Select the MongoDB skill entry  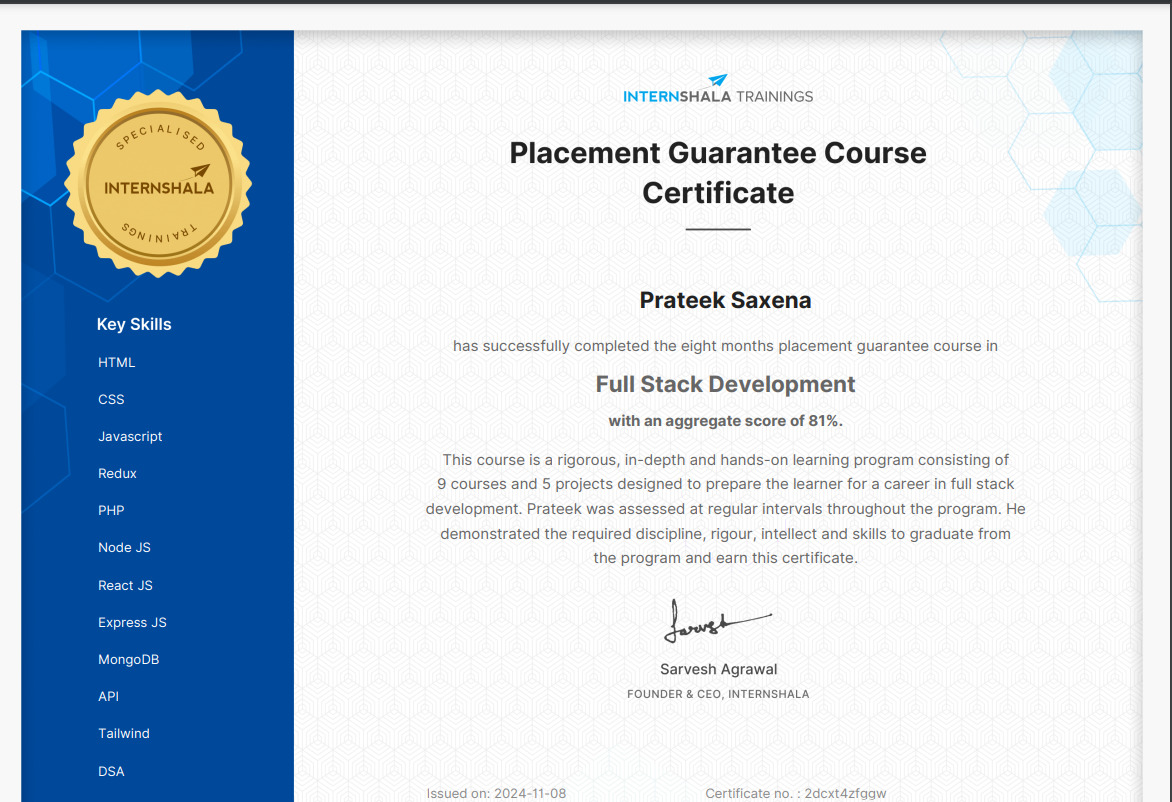pyautogui.click(x=129, y=659)
